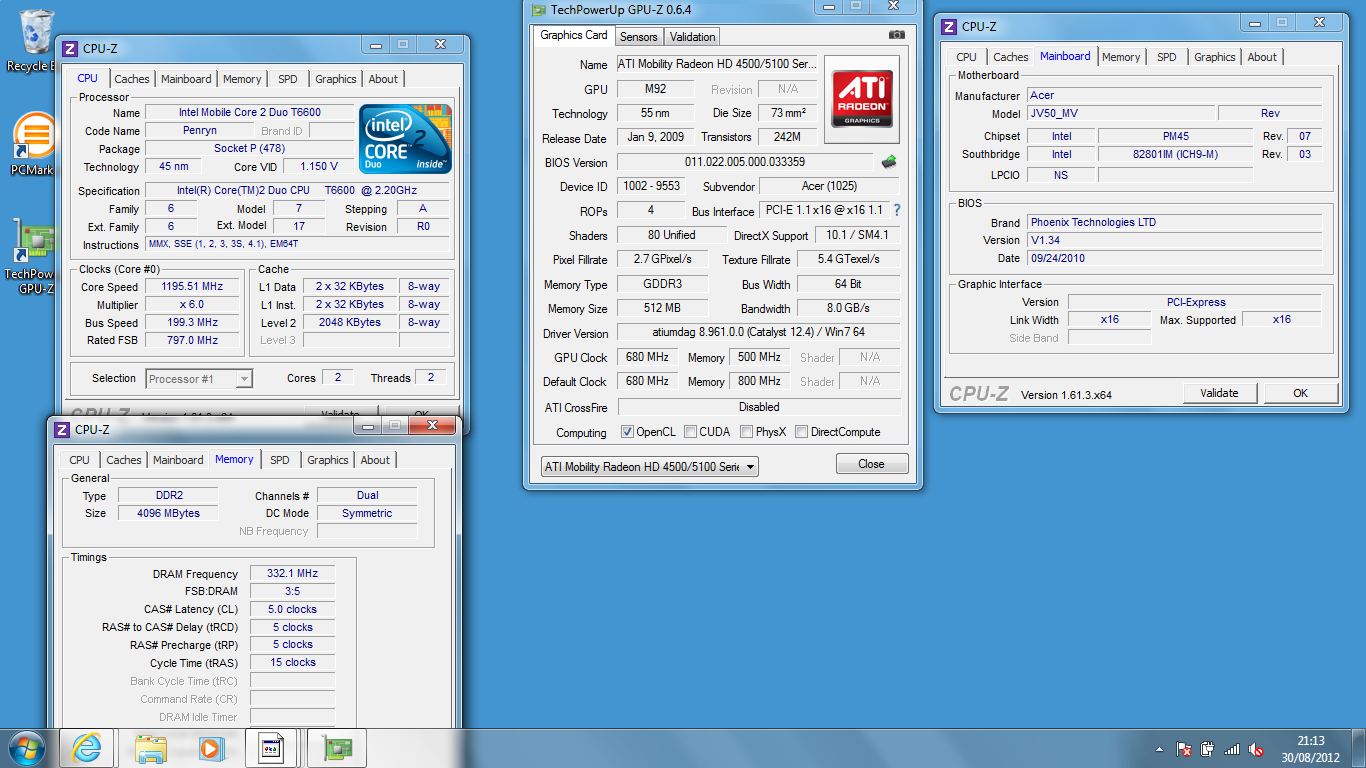Image resolution: width=1366 pixels, height=768 pixels.
Task: Open Windows Explorer from the taskbar
Action: (150, 748)
